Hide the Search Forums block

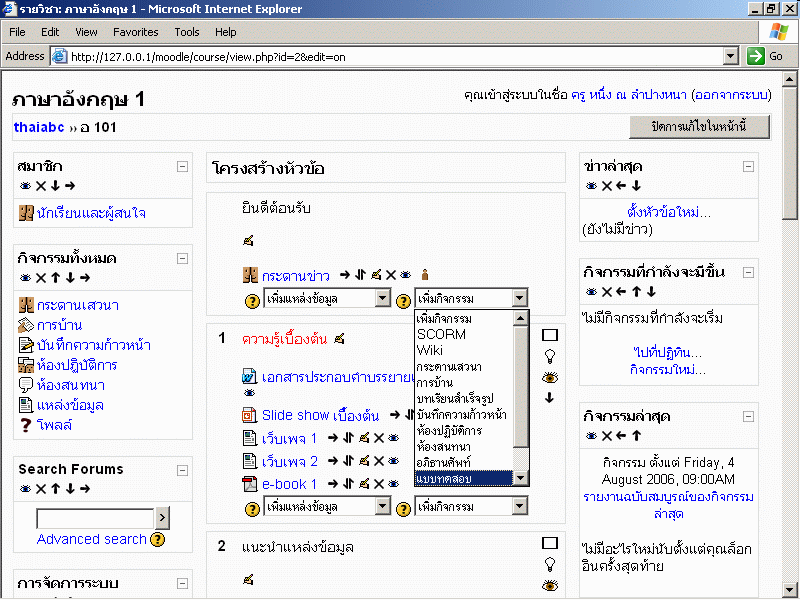point(25,489)
